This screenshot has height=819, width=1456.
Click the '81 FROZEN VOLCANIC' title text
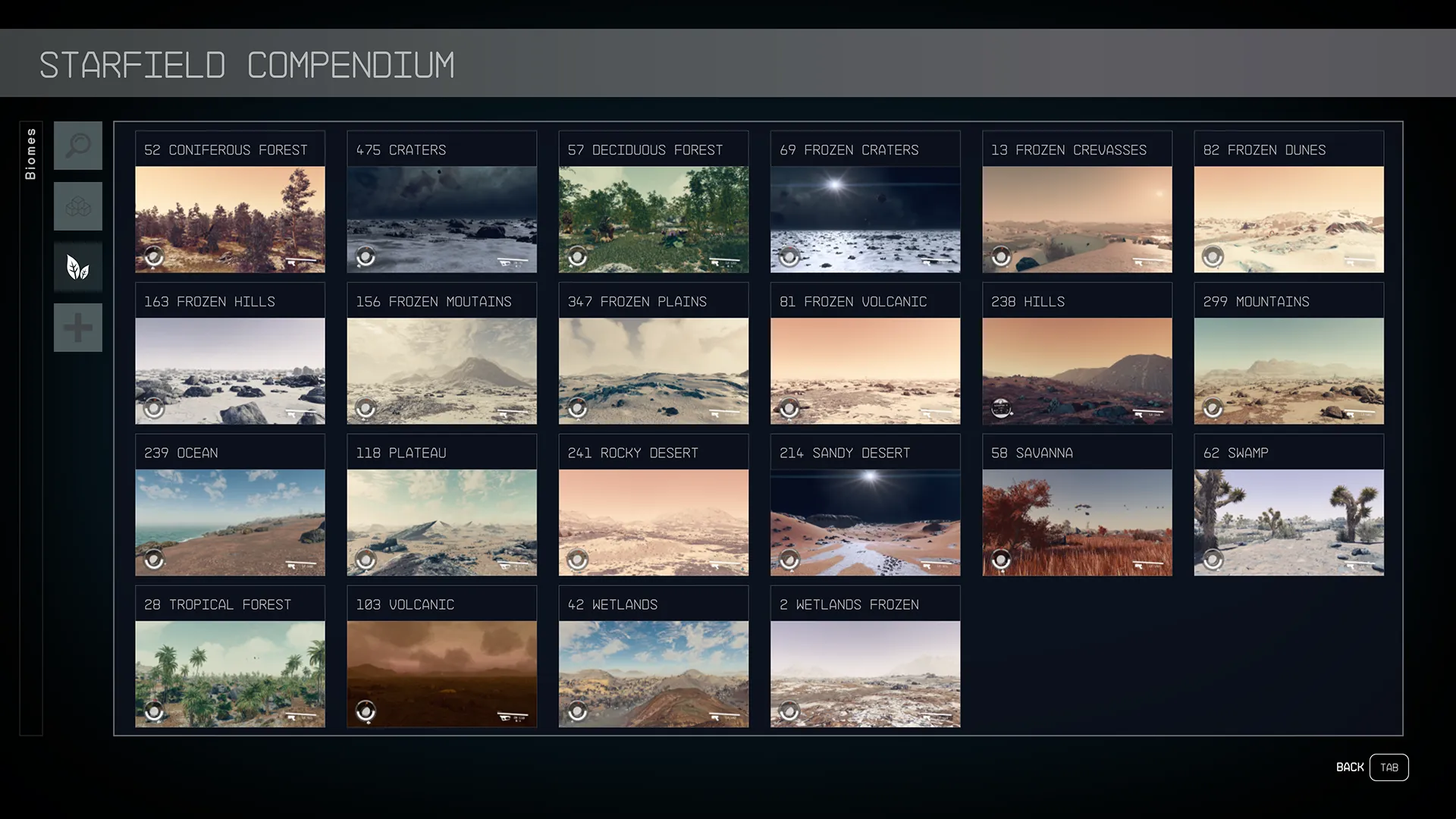[853, 302]
